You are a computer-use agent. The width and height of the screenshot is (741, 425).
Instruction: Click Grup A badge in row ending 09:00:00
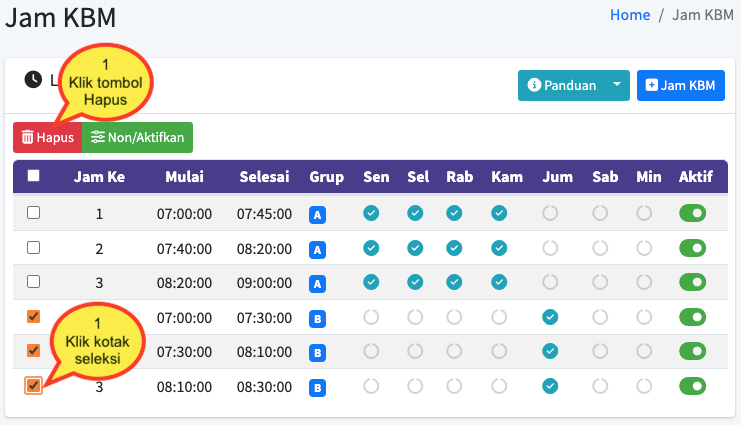[x=318, y=284]
